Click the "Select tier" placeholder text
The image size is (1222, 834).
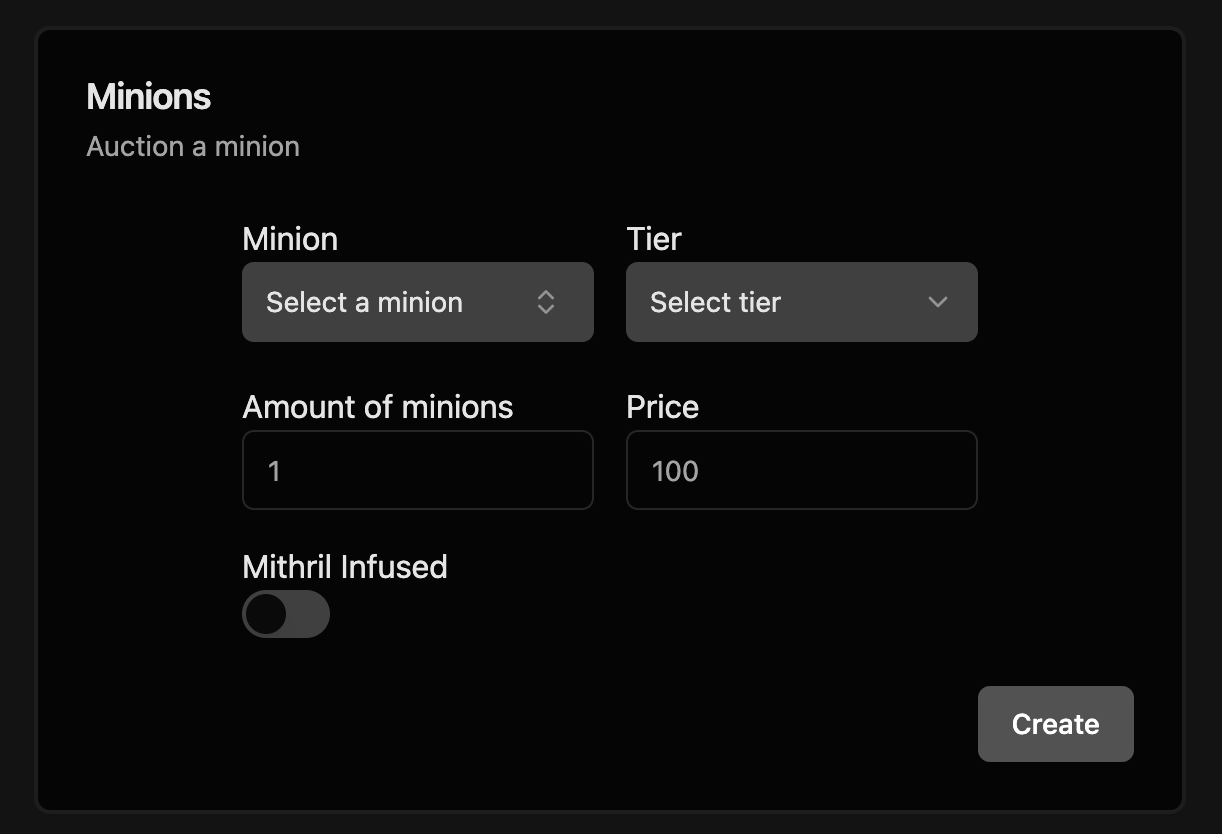click(715, 302)
